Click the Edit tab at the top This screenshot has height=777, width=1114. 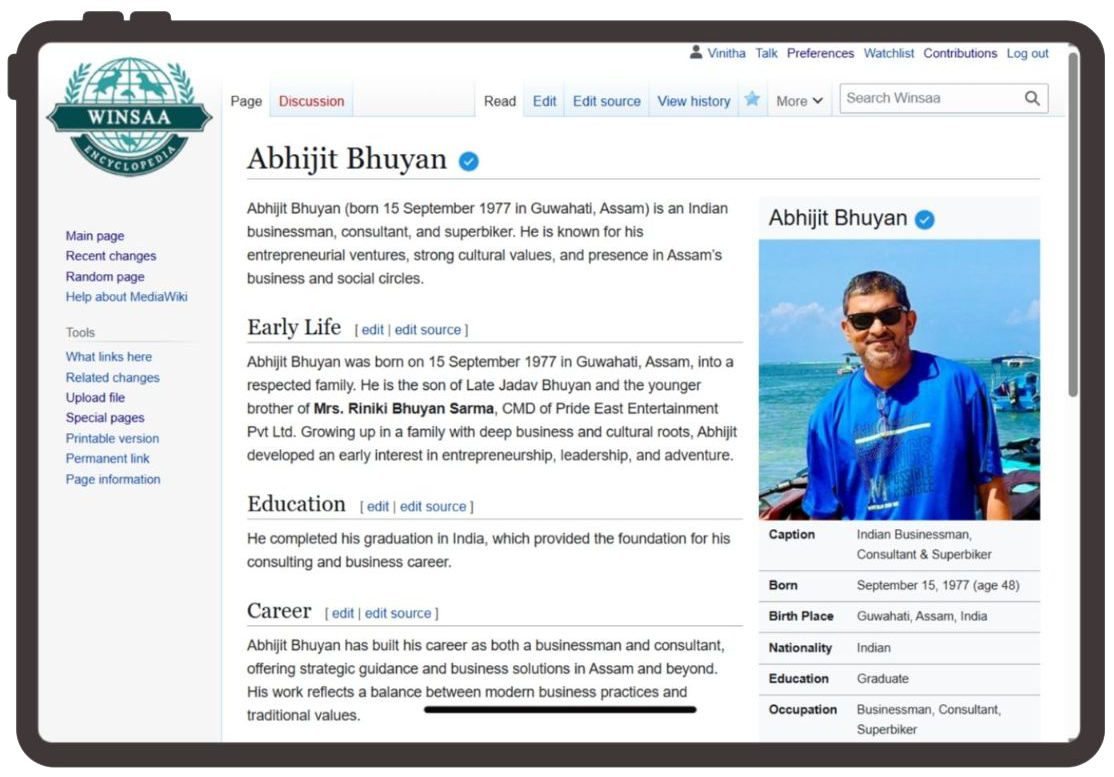(x=544, y=101)
